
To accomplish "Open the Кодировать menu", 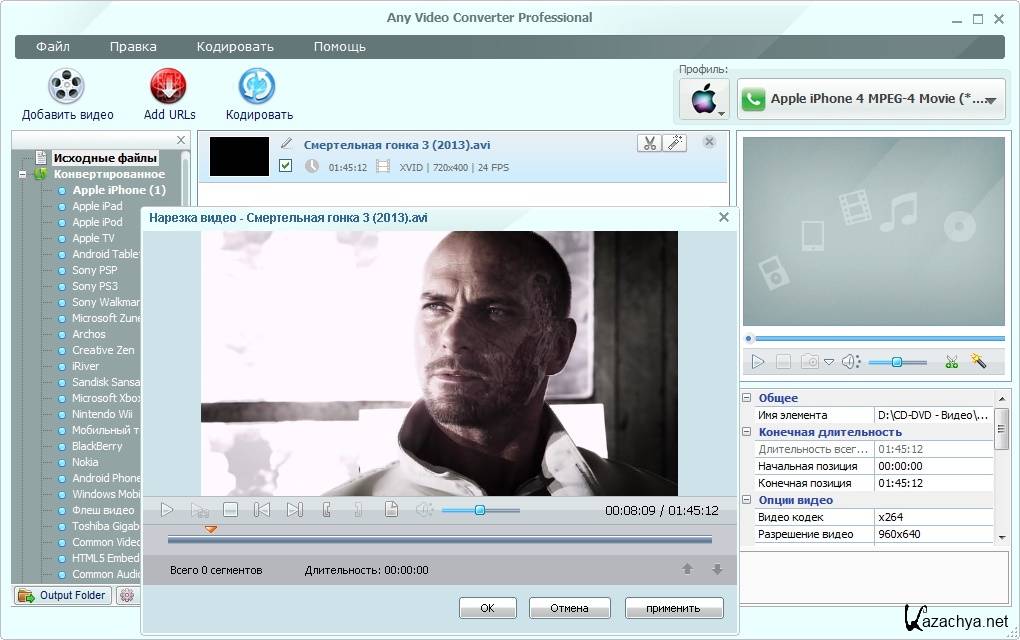I will tap(235, 46).
